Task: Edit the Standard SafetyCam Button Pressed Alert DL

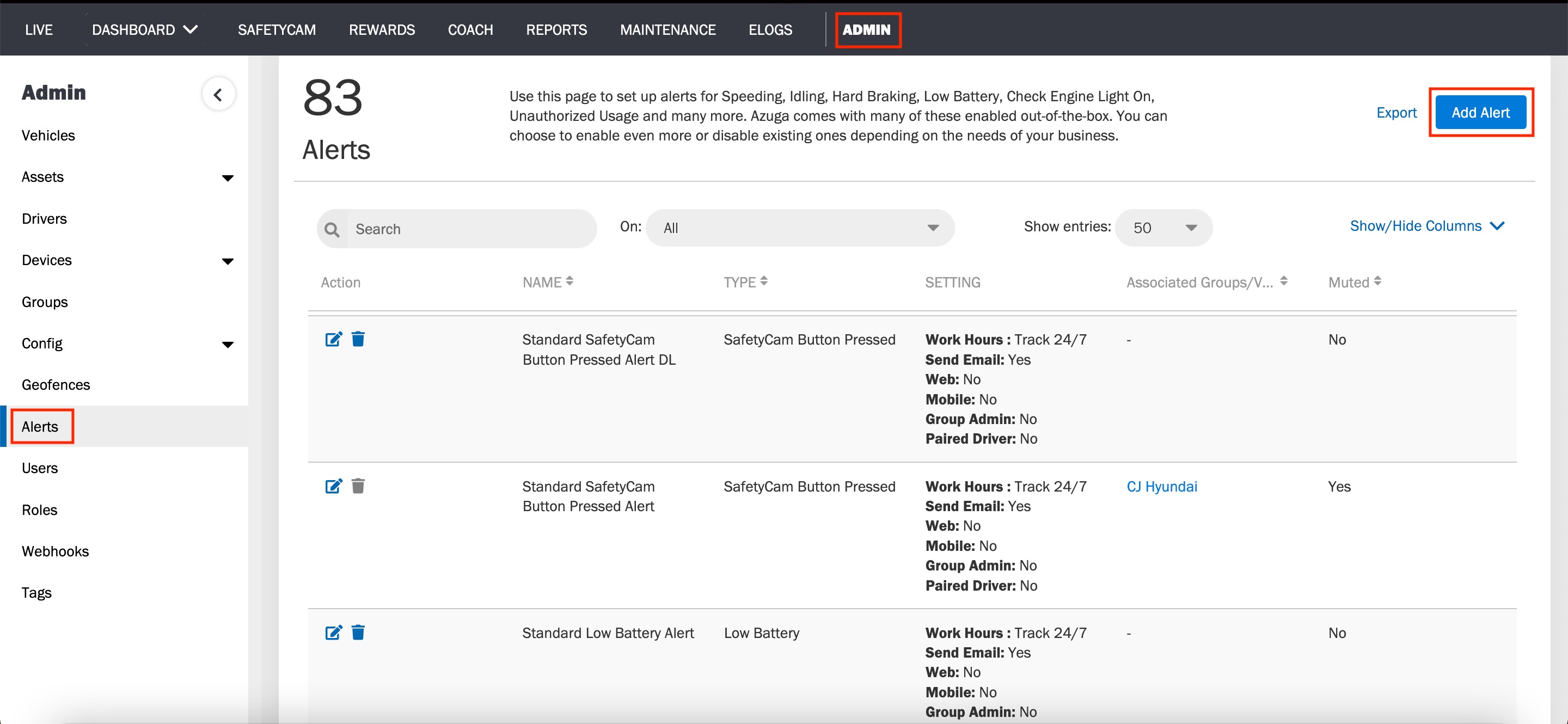Action: (x=334, y=339)
